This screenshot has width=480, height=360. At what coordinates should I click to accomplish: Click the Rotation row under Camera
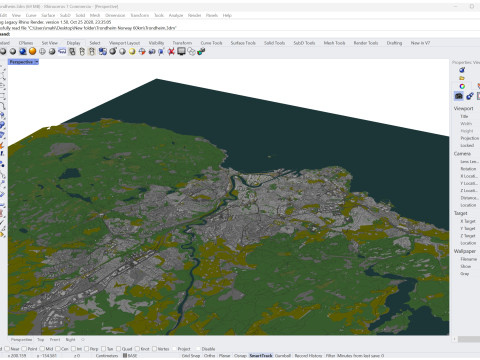(x=468, y=169)
